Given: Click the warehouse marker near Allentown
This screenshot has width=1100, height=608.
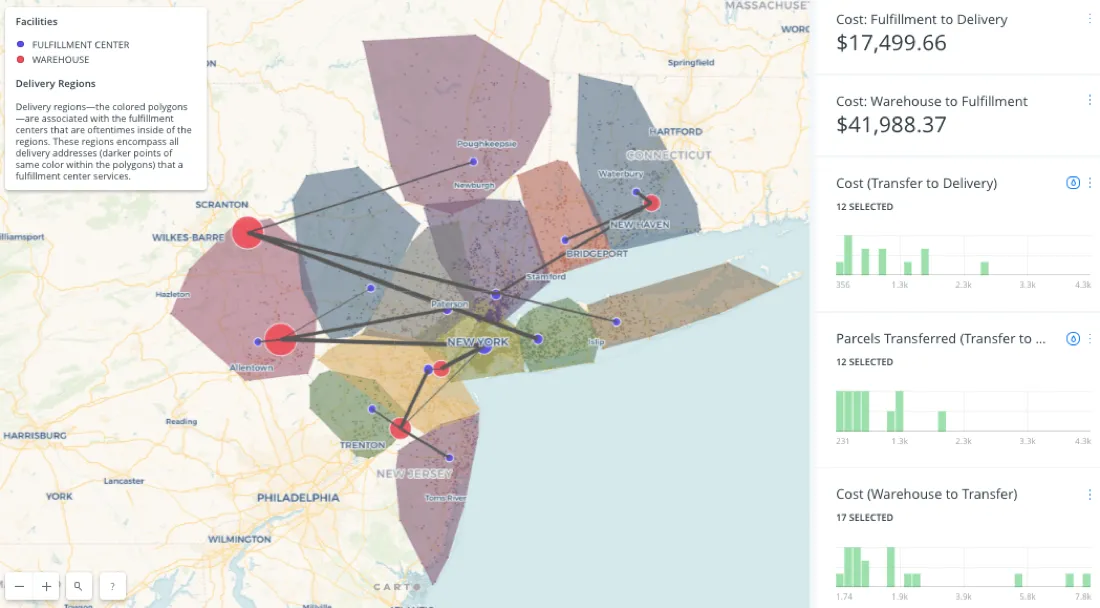Looking at the screenshot, I should click(279, 340).
